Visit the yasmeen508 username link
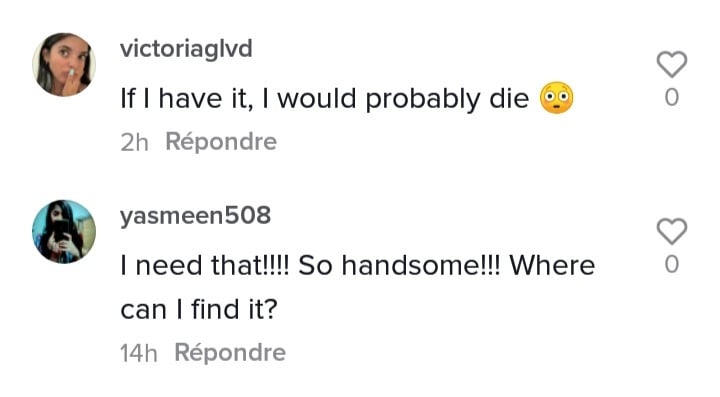 pyautogui.click(x=196, y=216)
